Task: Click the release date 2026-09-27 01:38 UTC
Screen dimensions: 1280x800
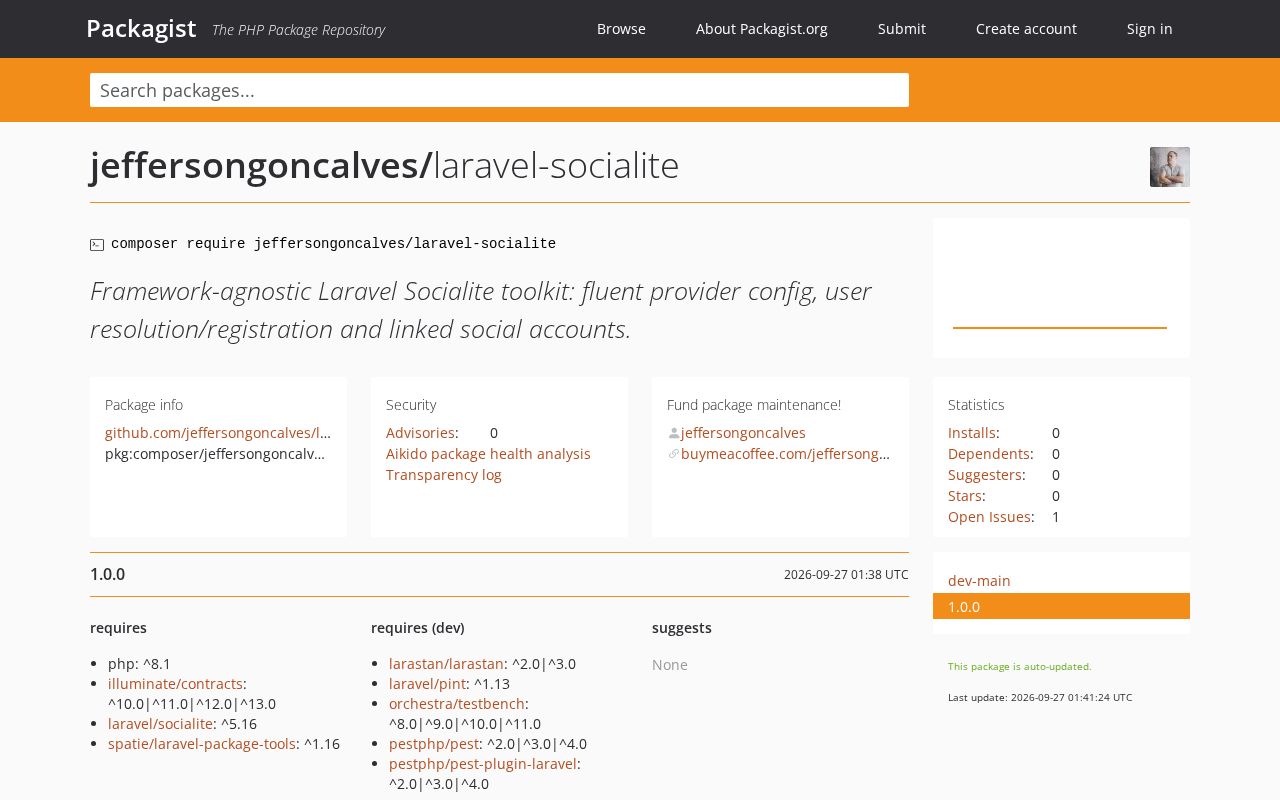Action: [846, 575]
